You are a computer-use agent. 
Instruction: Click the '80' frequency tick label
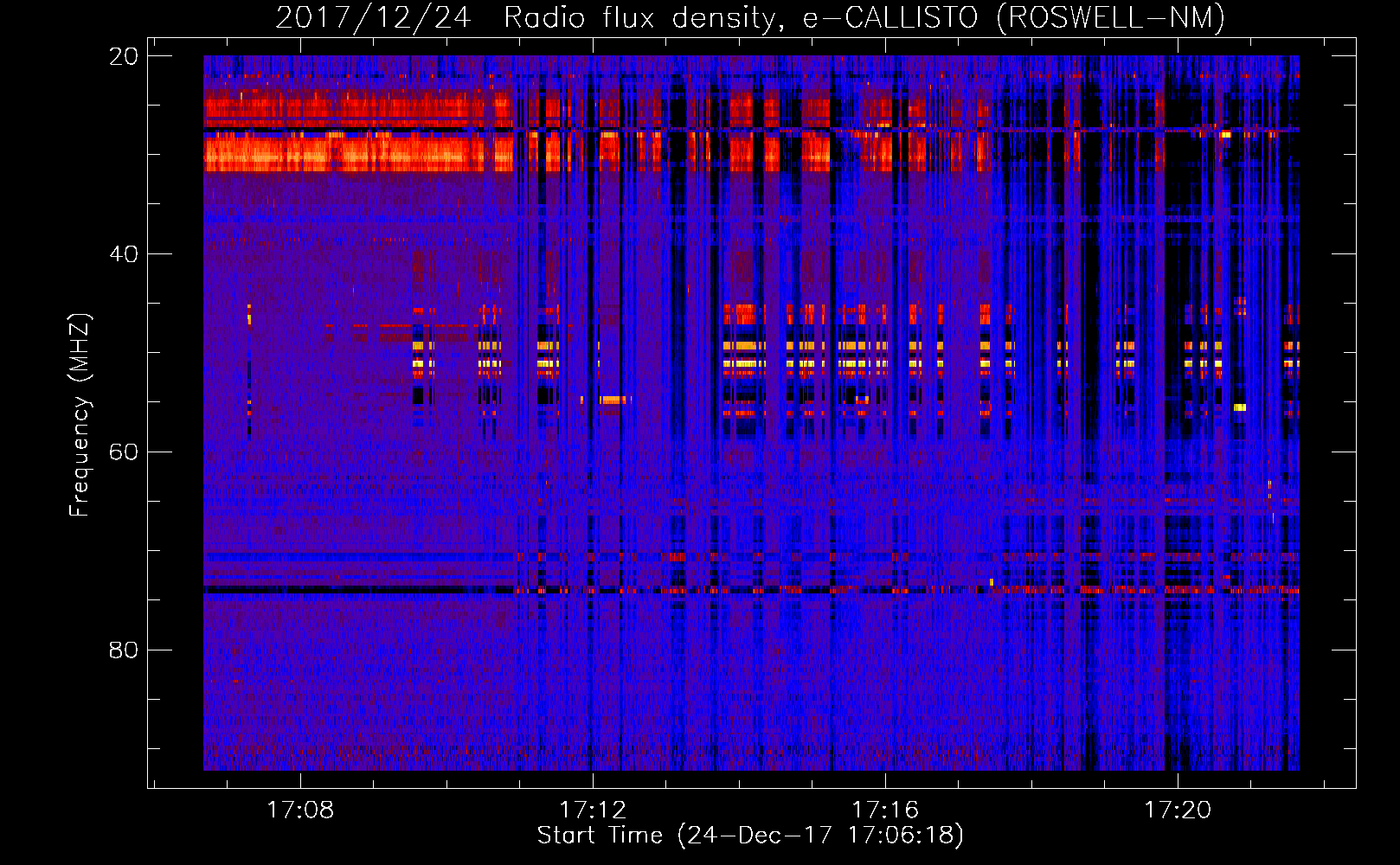[123, 650]
